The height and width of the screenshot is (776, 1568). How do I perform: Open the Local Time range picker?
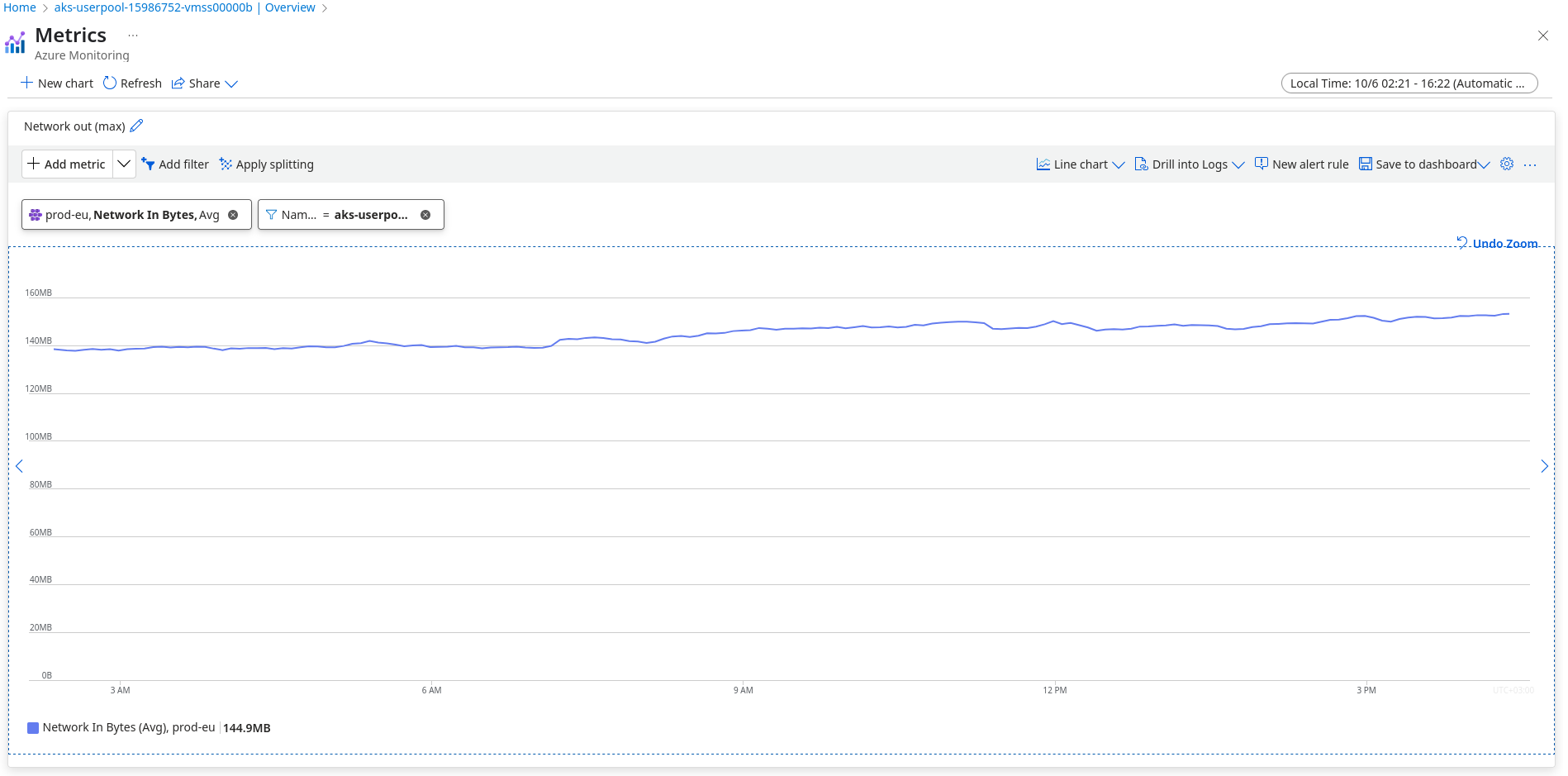coord(1409,83)
